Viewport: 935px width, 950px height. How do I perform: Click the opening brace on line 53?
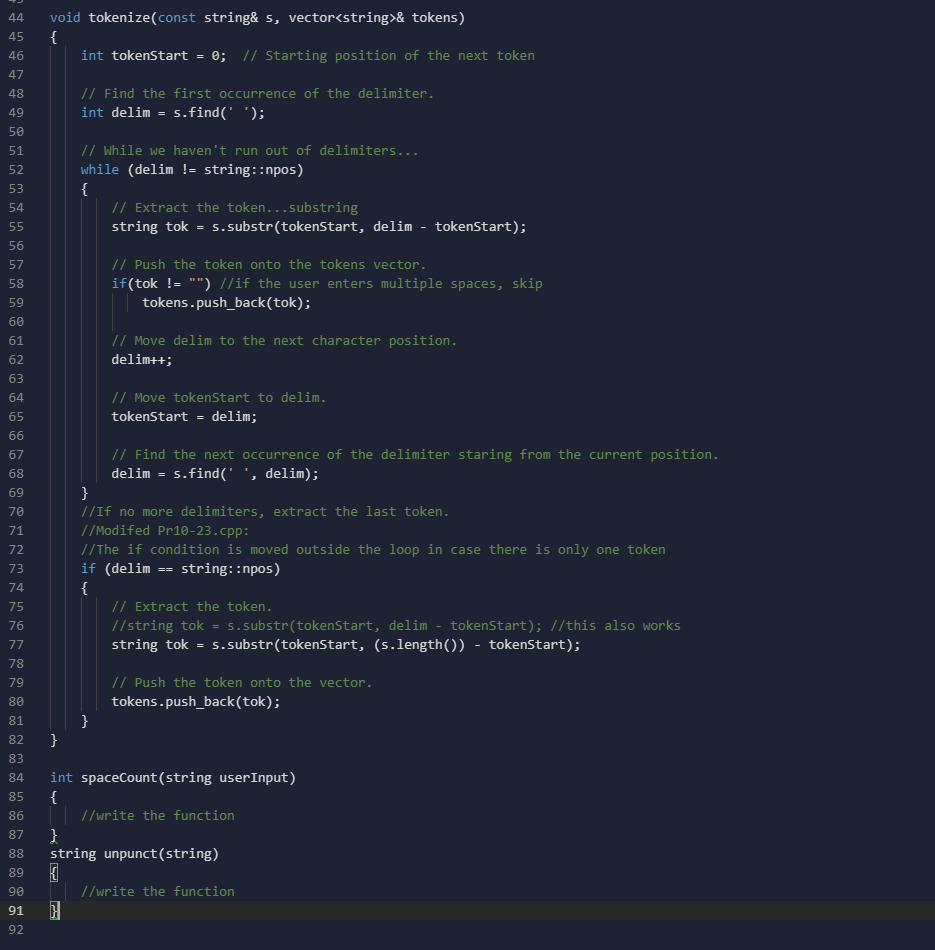(x=84, y=189)
